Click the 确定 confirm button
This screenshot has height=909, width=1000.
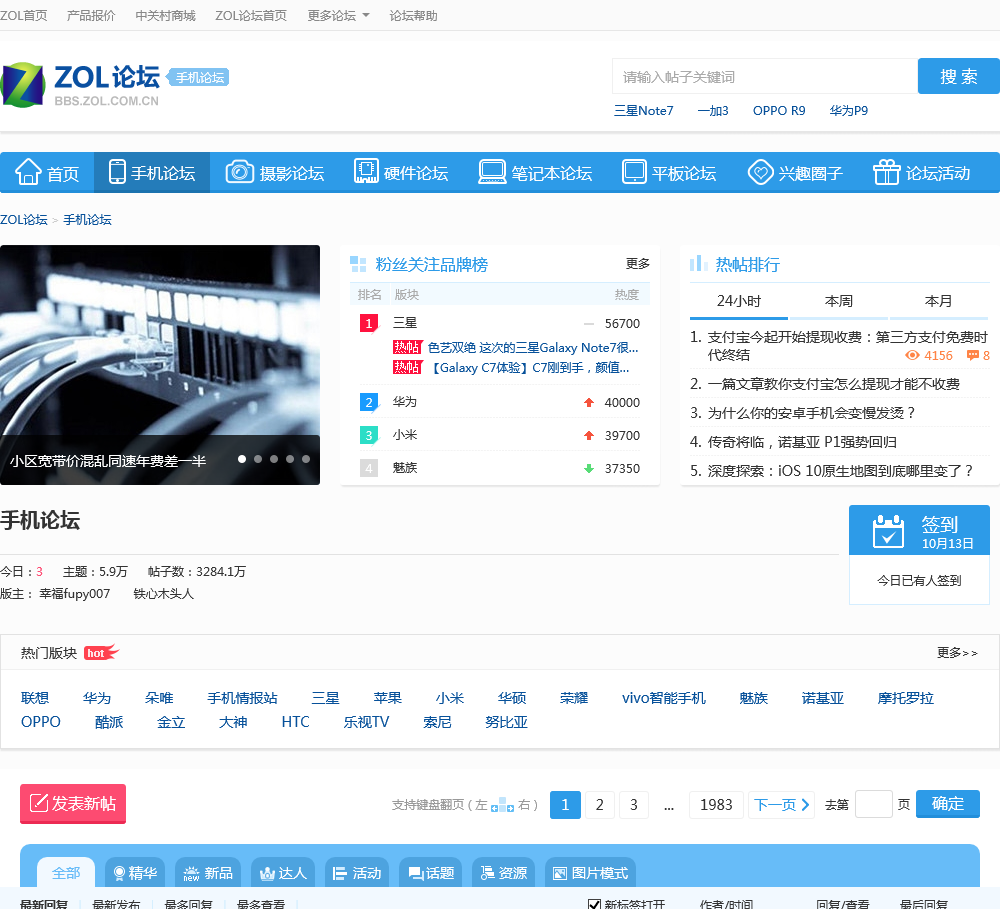(948, 804)
